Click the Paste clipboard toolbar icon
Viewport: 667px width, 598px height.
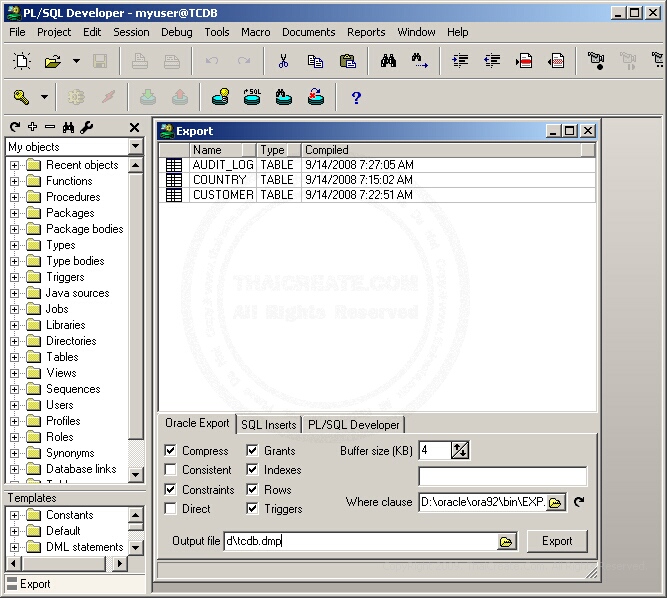347,61
